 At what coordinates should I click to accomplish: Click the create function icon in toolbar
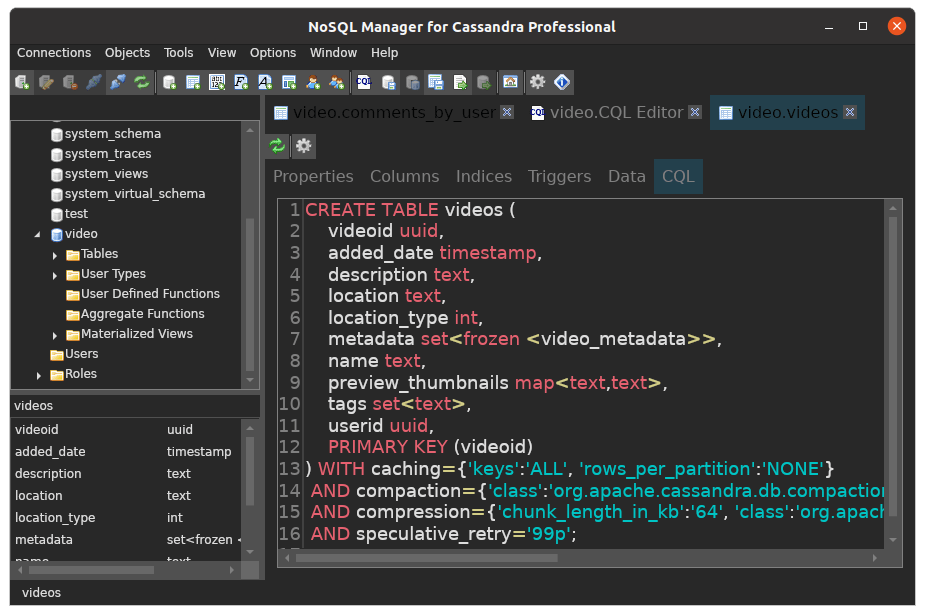[241, 82]
